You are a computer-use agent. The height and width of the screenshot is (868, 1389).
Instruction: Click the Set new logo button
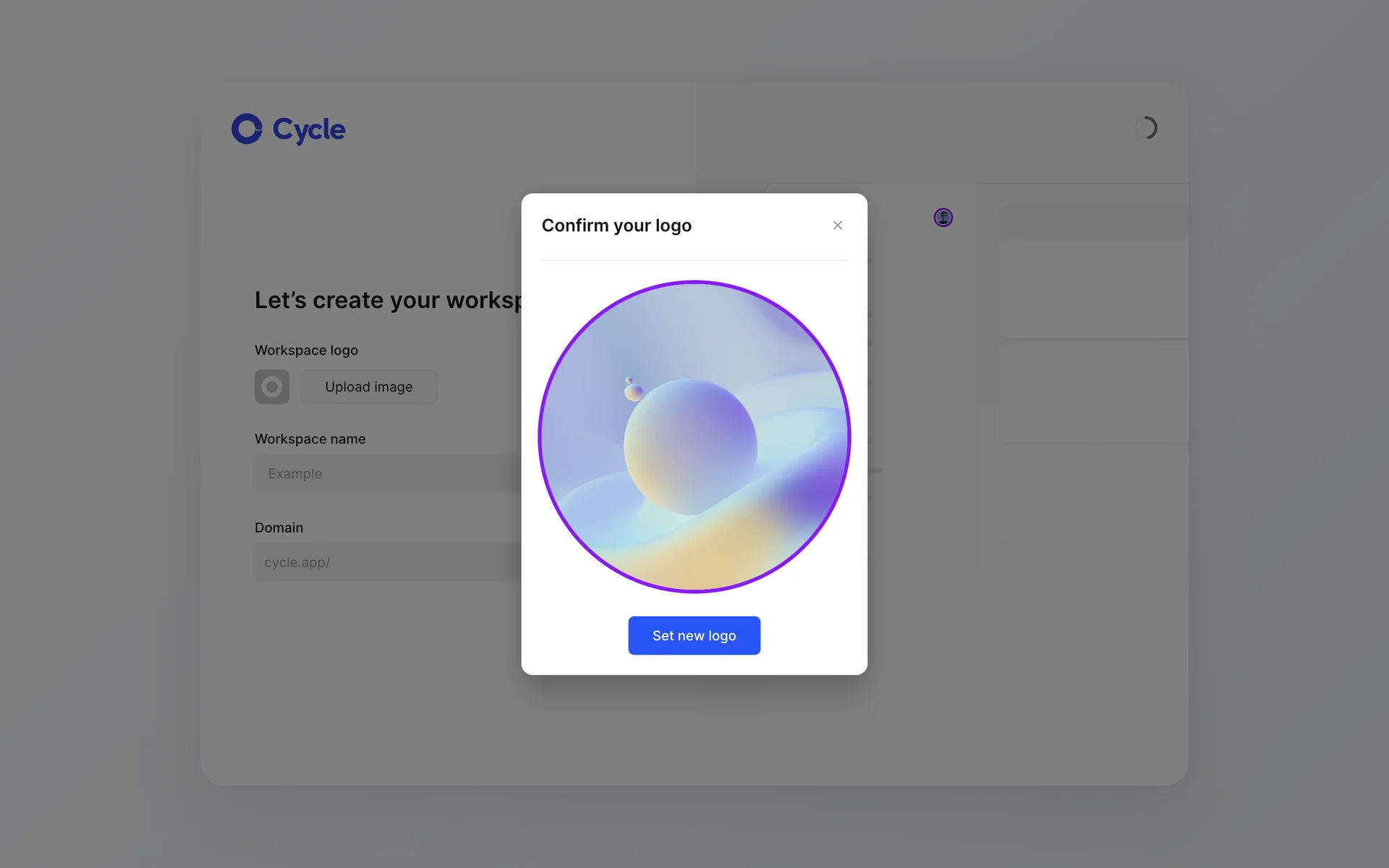pyautogui.click(x=694, y=635)
